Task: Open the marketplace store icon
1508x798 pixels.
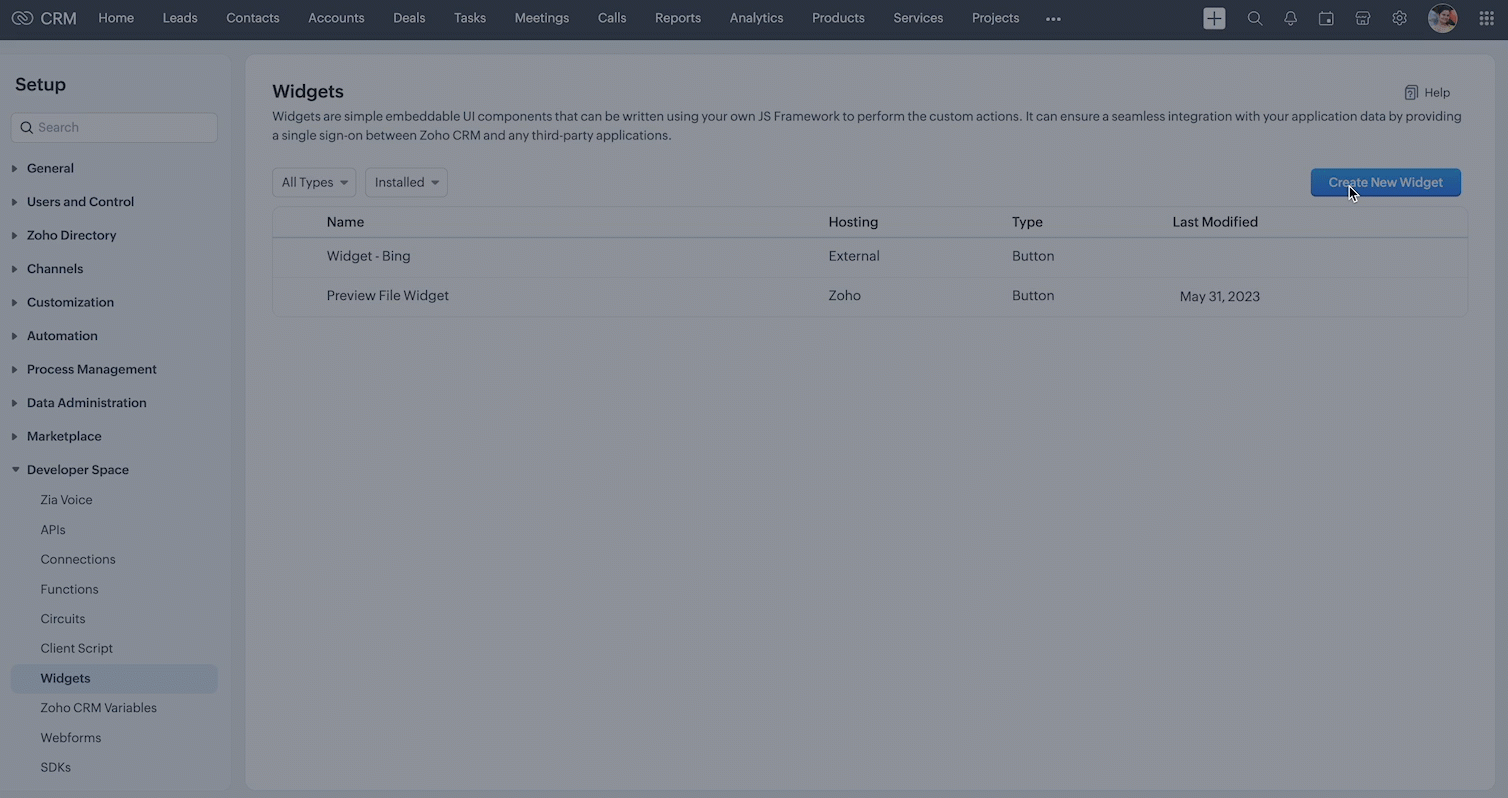Action: 1362,18
